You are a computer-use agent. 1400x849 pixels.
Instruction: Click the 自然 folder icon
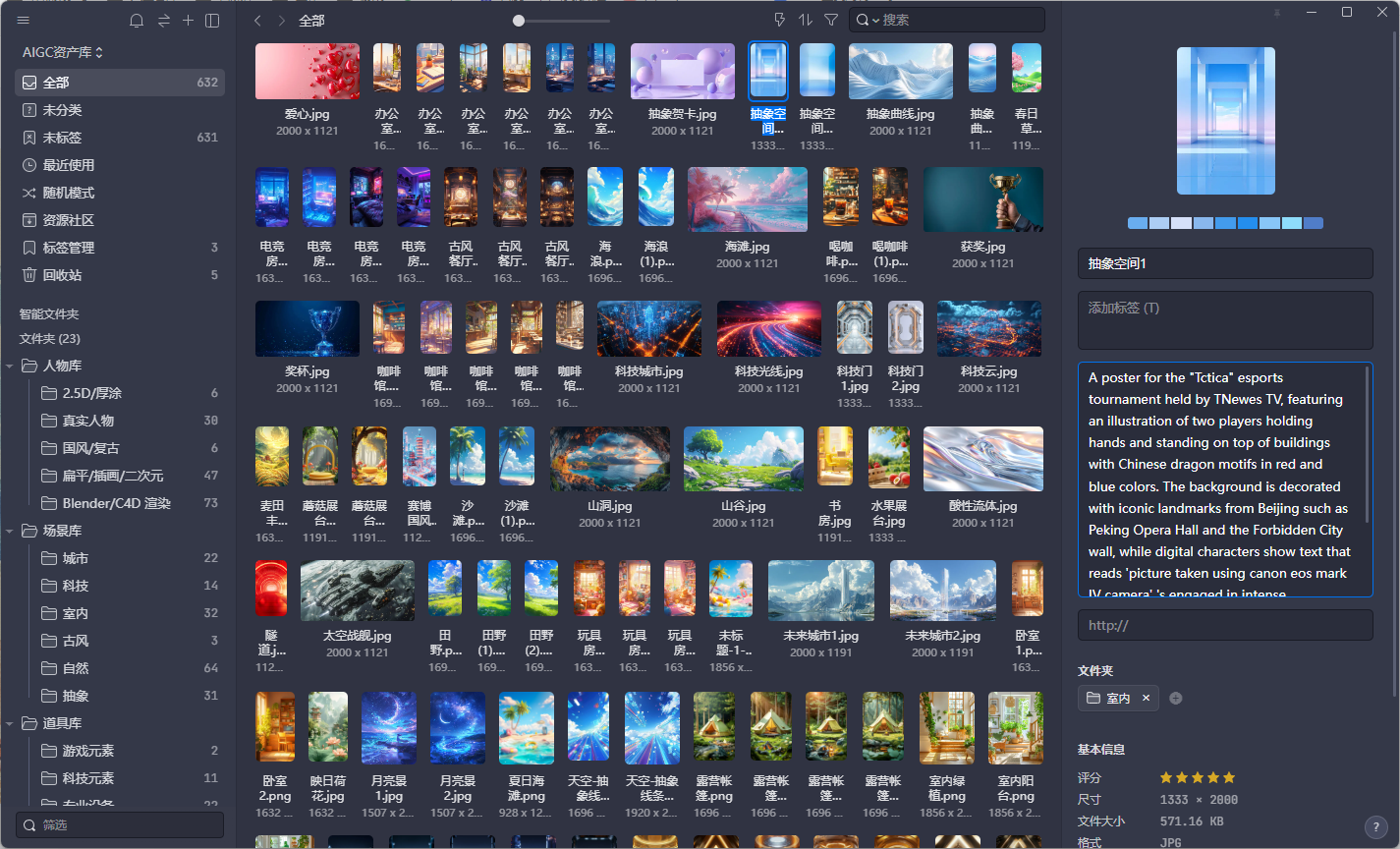[x=49, y=668]
